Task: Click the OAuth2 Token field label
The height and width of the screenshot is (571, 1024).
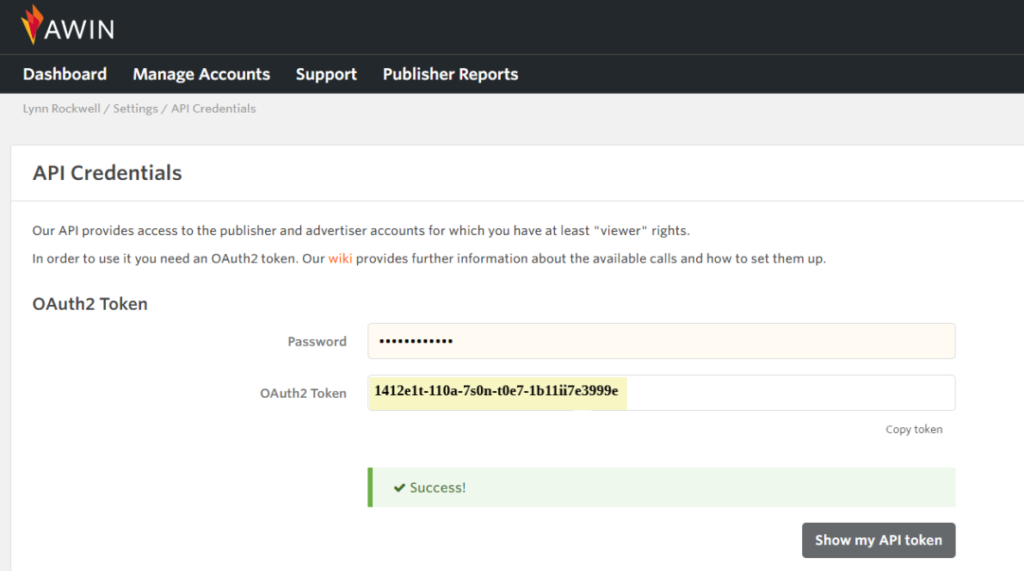Action: click(x=303, y=393)
